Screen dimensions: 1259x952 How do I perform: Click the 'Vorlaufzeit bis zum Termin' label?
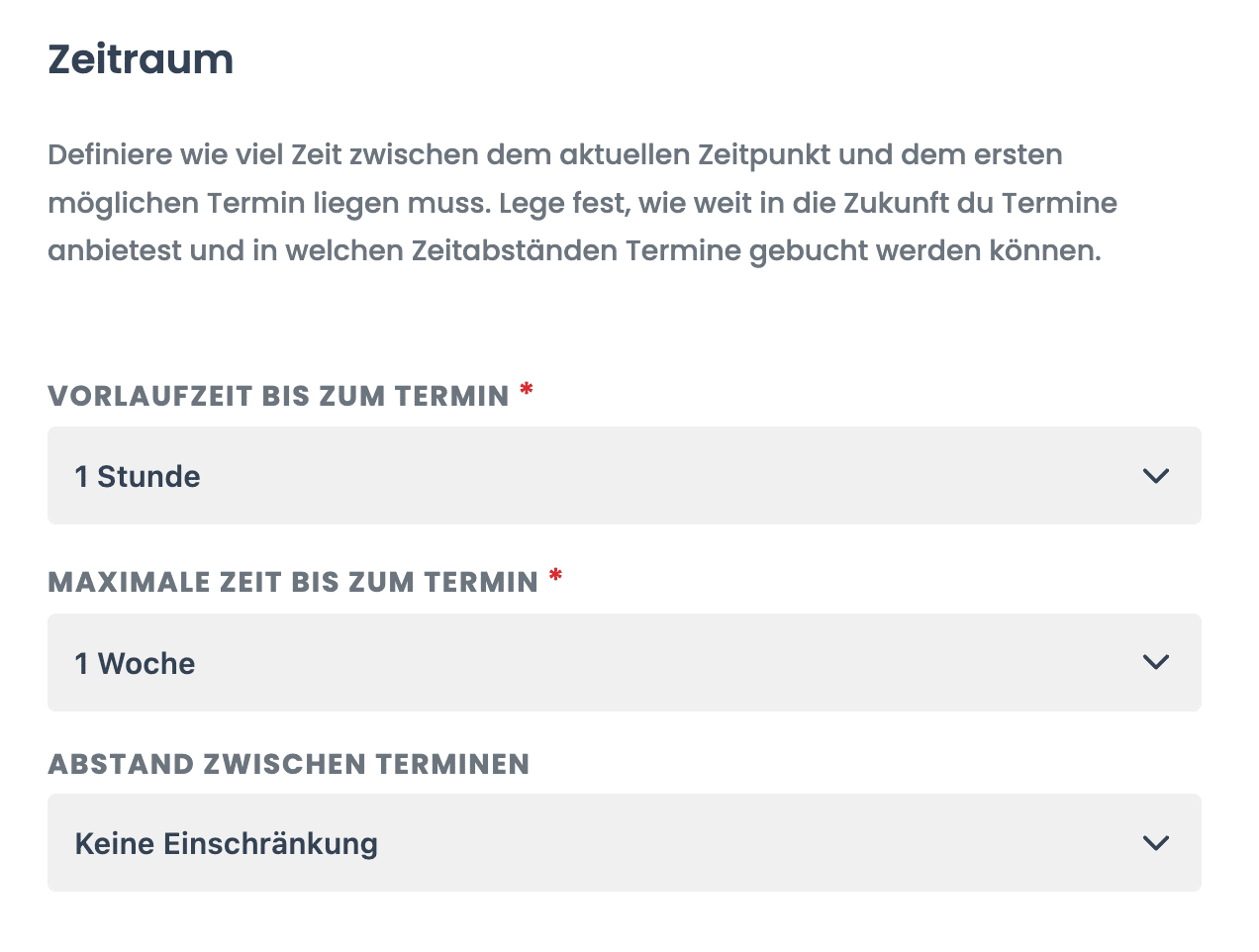(x=278, y=396)
